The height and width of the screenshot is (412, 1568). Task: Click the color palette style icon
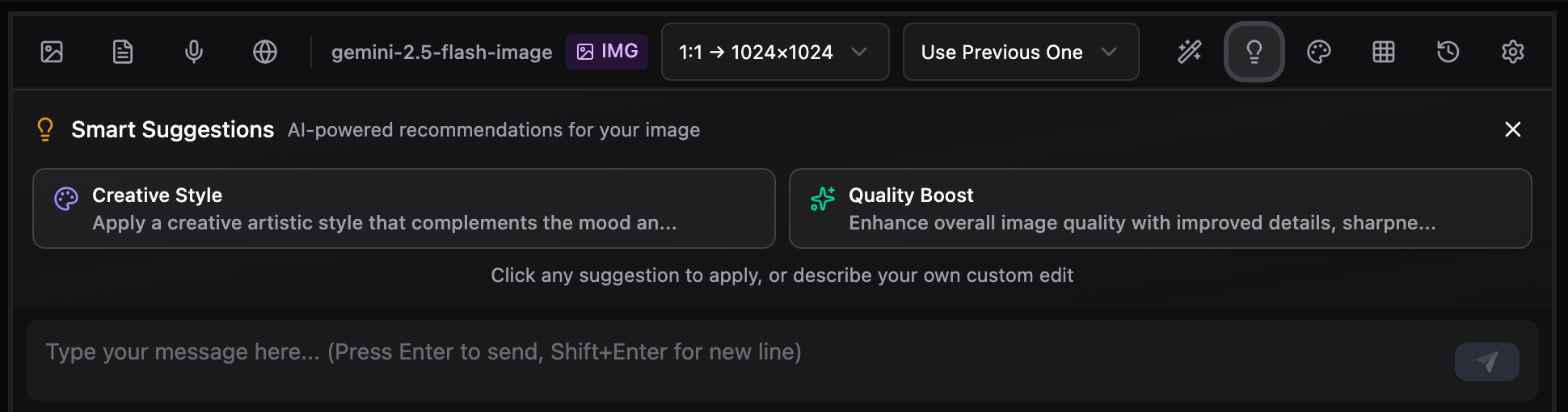click(1318, 53)
